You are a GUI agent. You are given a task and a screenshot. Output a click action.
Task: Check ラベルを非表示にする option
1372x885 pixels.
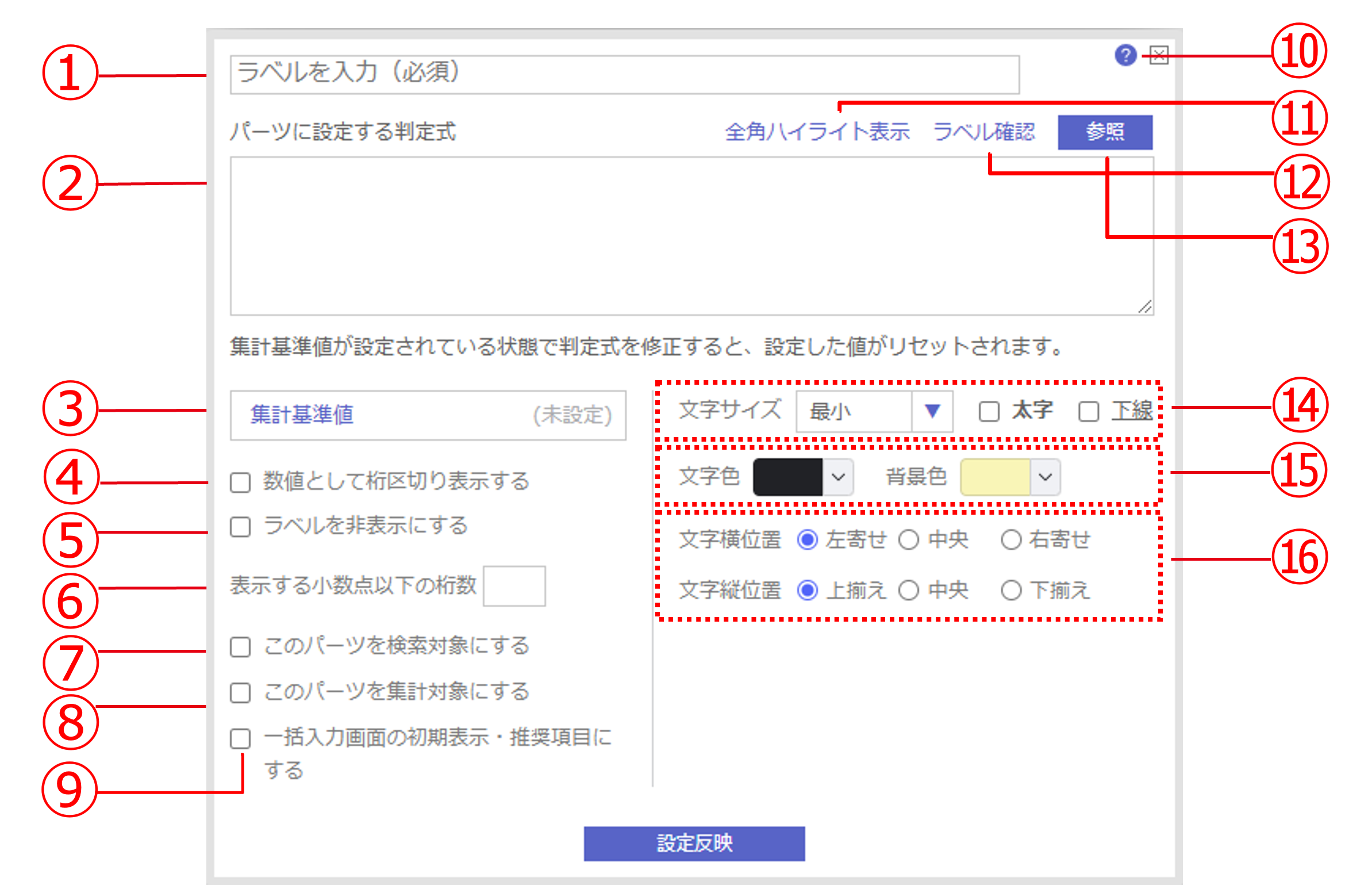(x=240, y=527)
